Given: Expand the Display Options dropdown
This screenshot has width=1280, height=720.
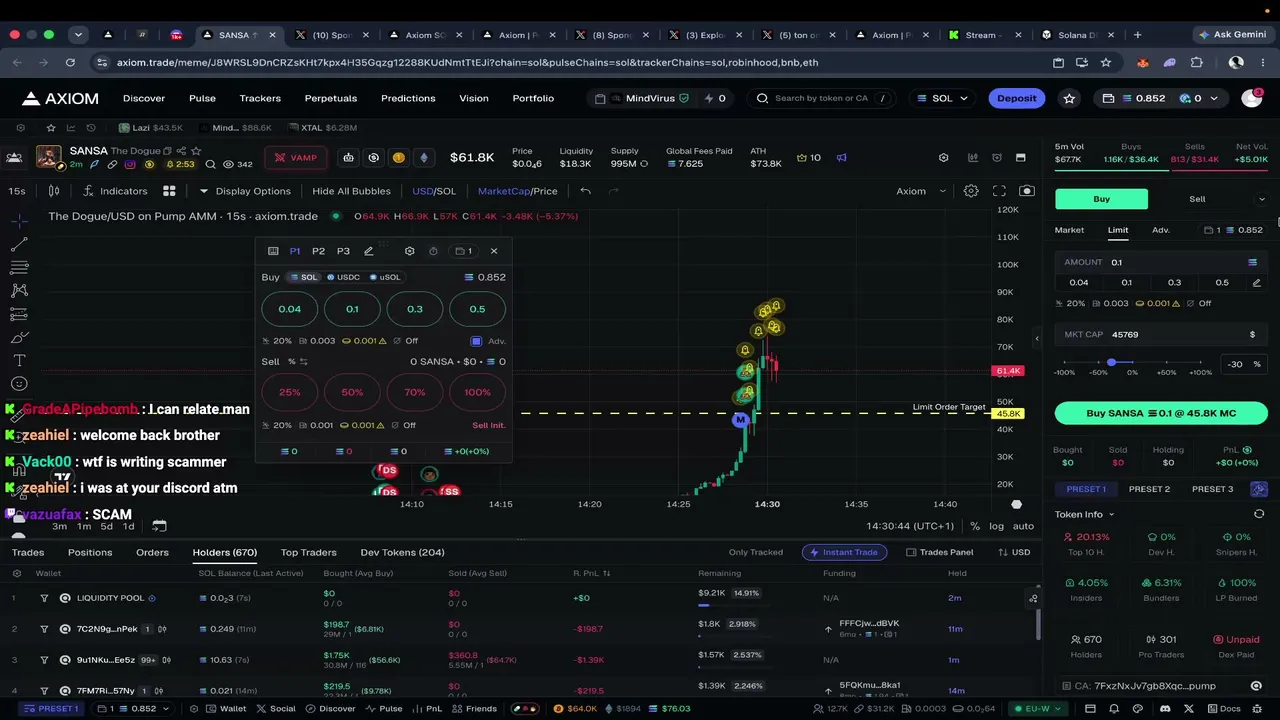Looking at the screenshot, I should coord(245,191).
